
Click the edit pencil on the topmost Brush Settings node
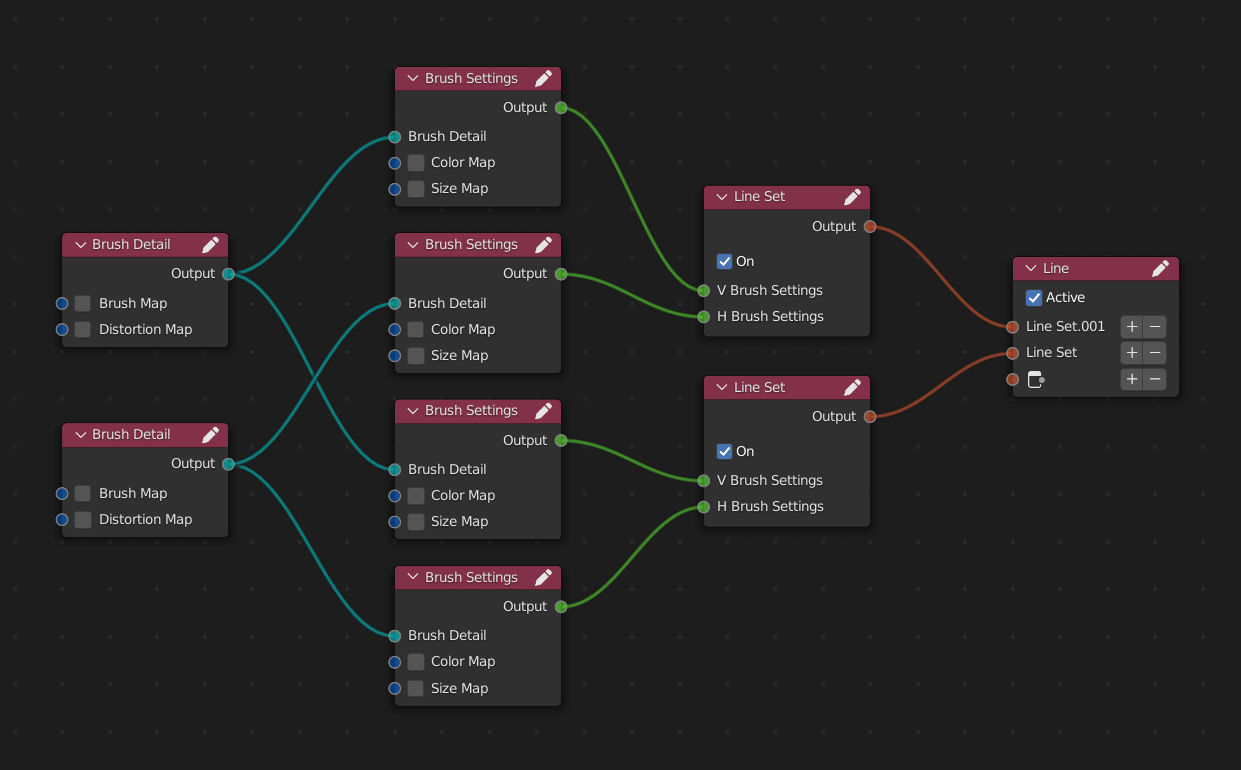click(543, 78)
